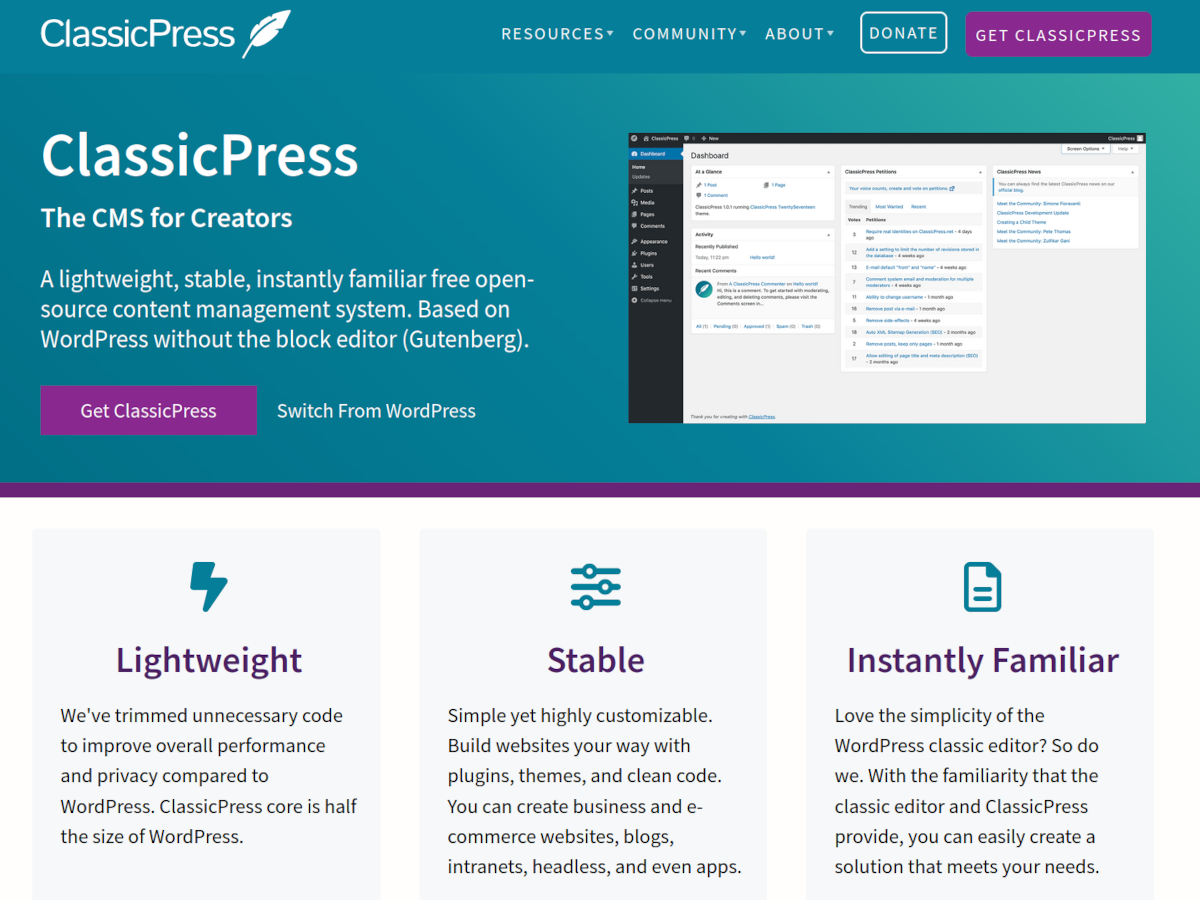1200x900 pixels.
Task: Click the Settings icon in dashboard preview sidebar
Action: 635,288
